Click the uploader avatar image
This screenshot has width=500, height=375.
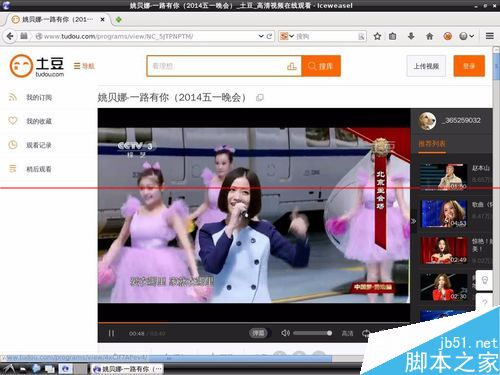(427, 121)
